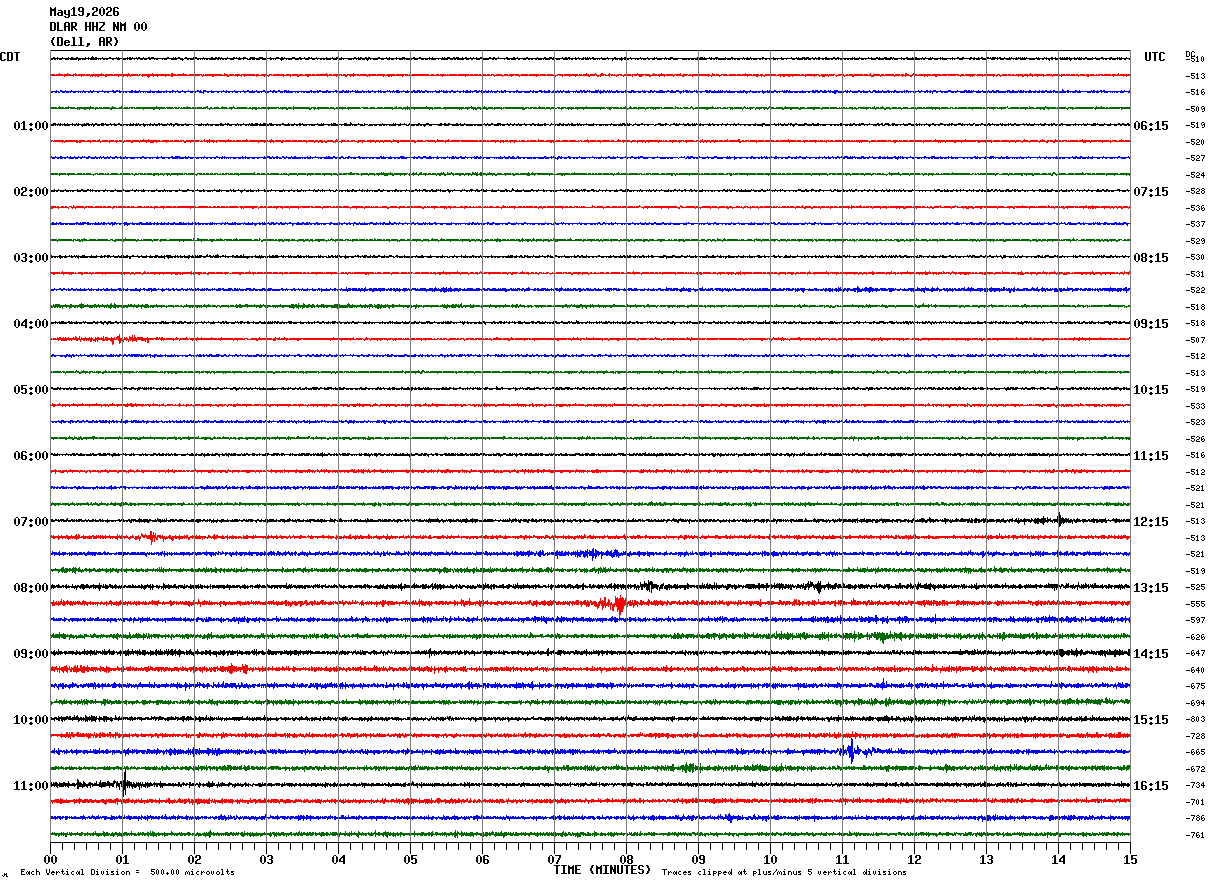Click the DC offset value -507
Viewport: 1210px width, 886px height.
[x=1195, y=341]
